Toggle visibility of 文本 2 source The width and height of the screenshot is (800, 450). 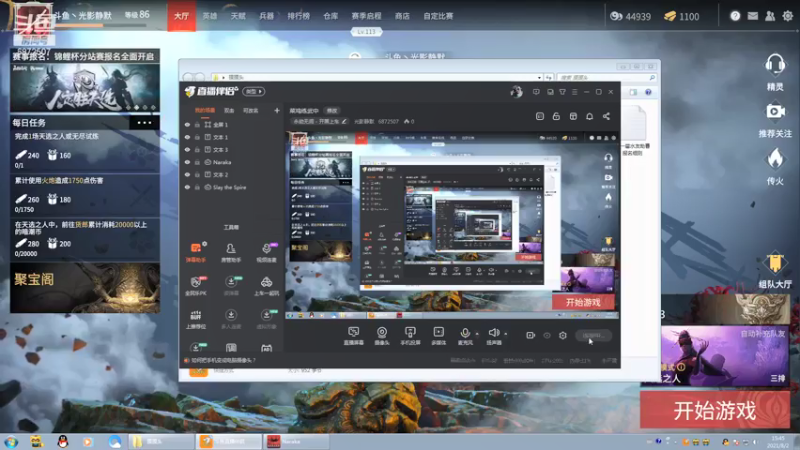click(187, 174)
